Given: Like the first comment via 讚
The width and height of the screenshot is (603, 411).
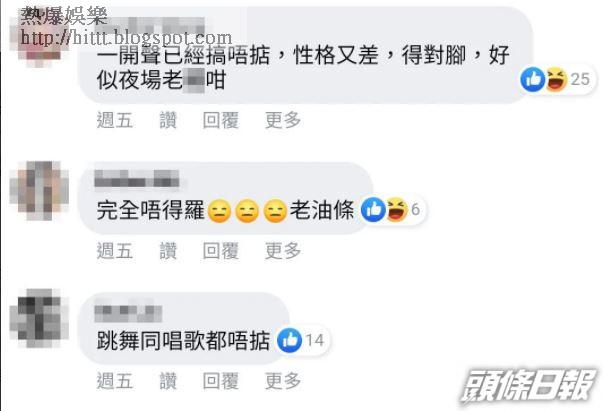Looking at the screenshot, I should (x=168, y=120).
